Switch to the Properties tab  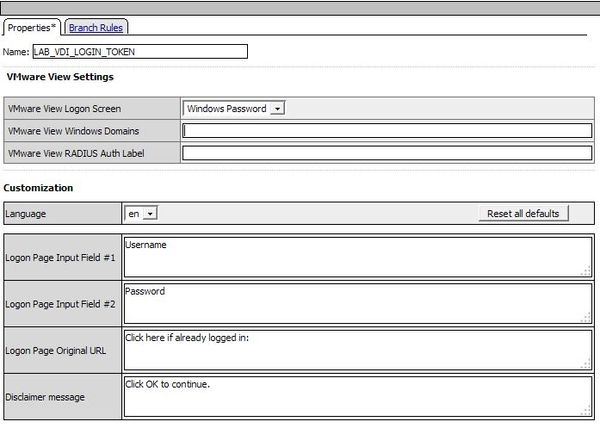click(32, 28)
